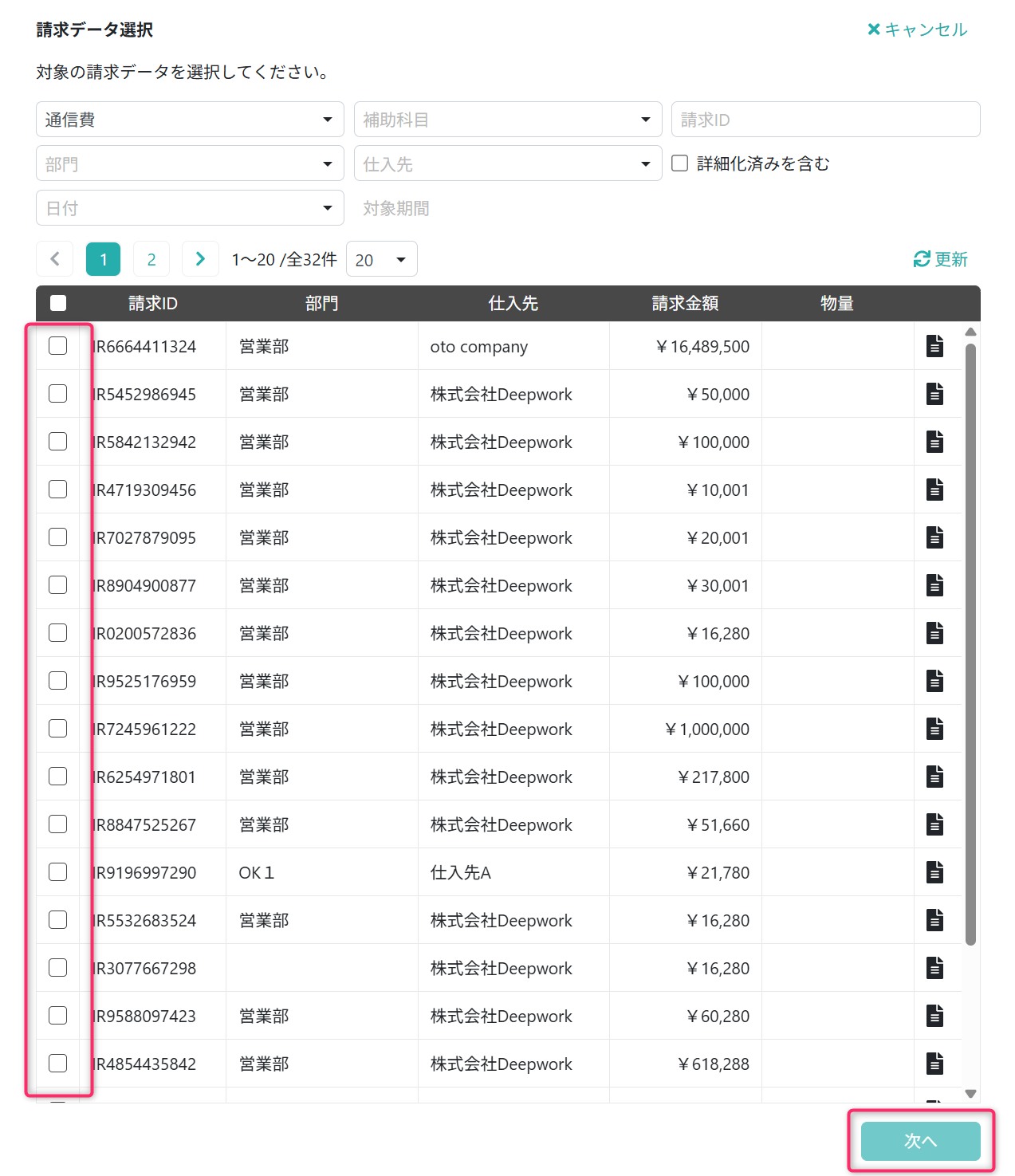Open the 仕入先 supplier dropdown
Image resolution: width=1015 pixels, height=1176 pixels.
507,164
